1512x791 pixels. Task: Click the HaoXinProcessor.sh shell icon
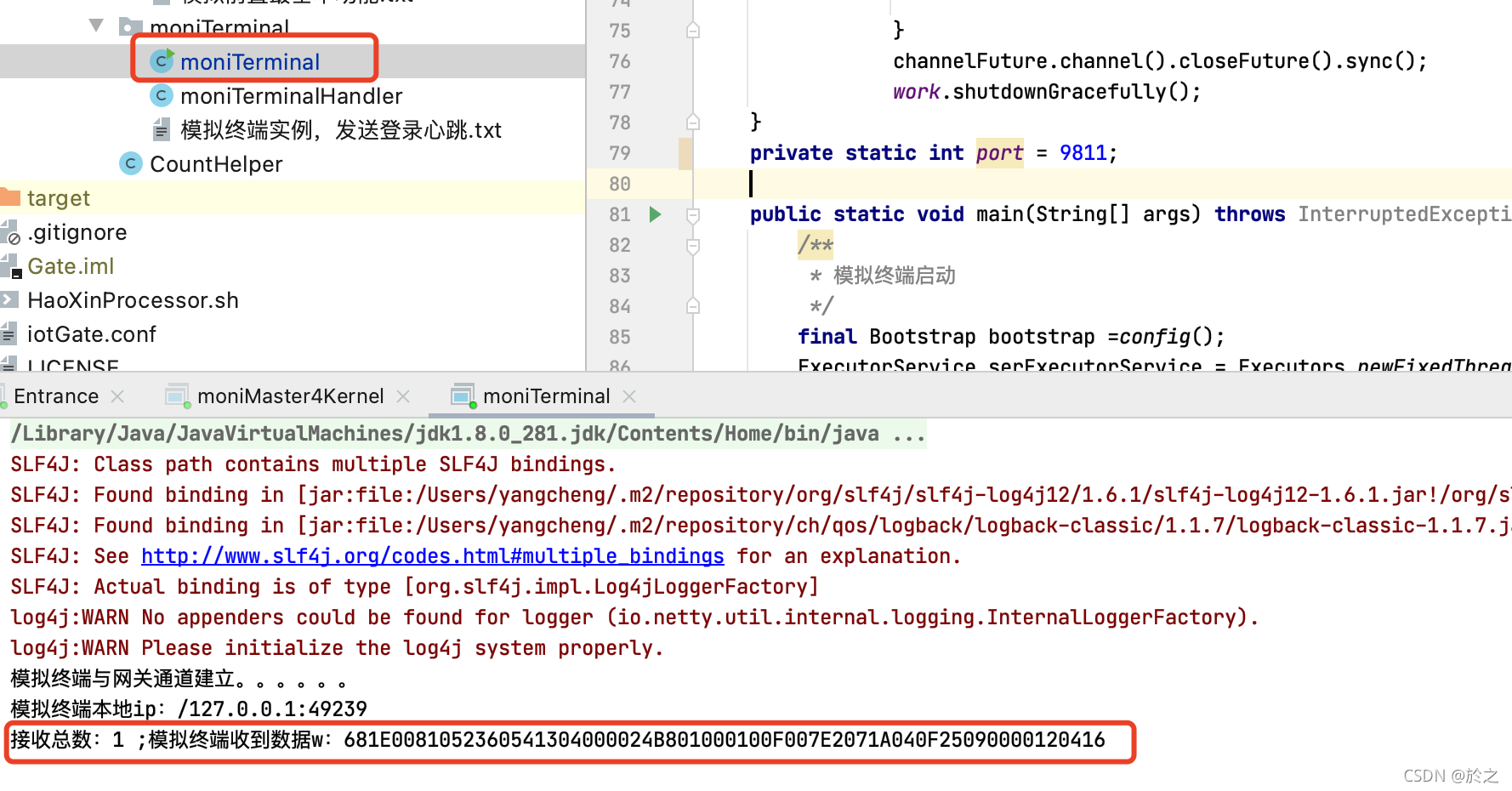9,299
